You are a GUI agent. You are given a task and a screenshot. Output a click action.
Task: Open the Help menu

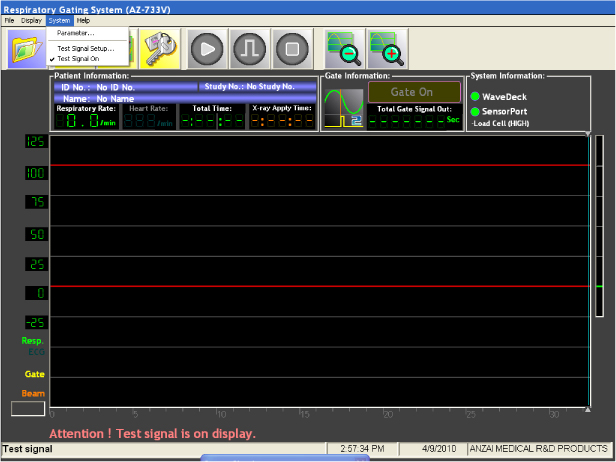point(83,20)
